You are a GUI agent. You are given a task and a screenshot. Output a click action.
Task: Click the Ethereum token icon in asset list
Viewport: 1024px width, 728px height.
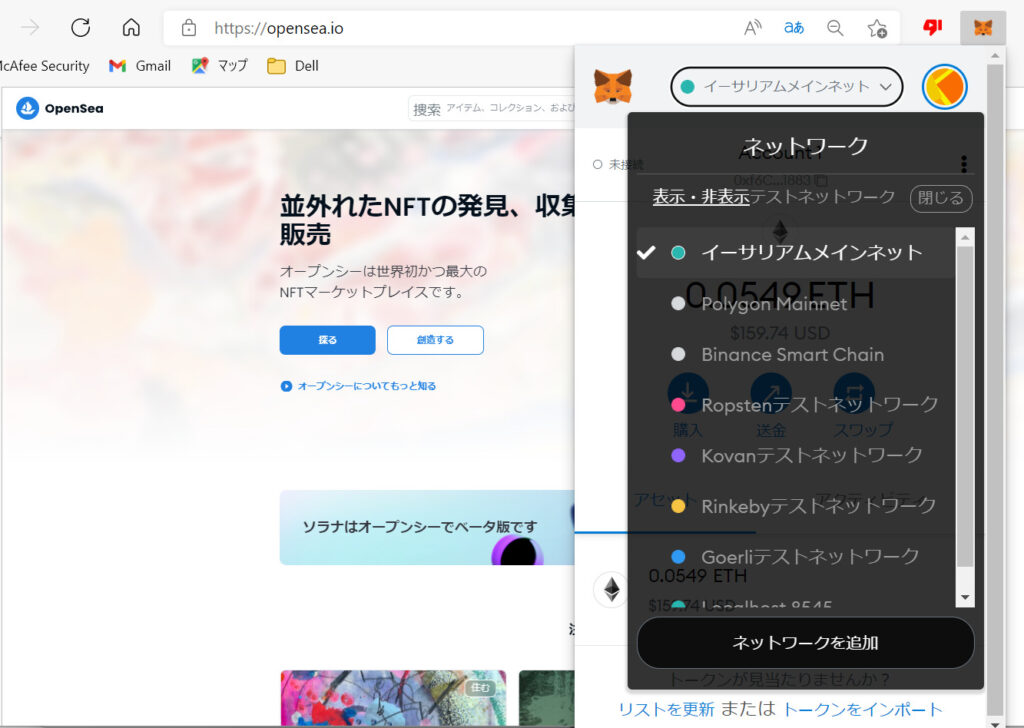(611, 590)
